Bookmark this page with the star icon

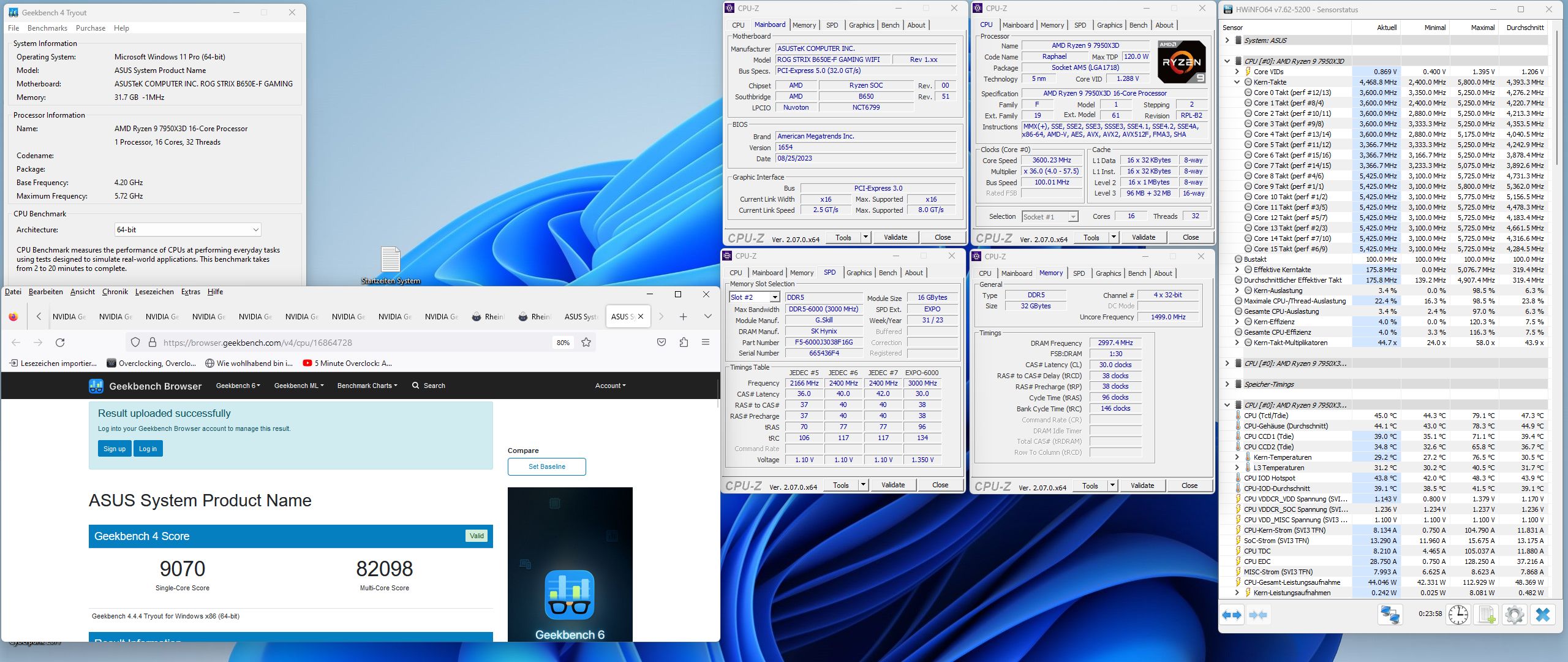586,343
